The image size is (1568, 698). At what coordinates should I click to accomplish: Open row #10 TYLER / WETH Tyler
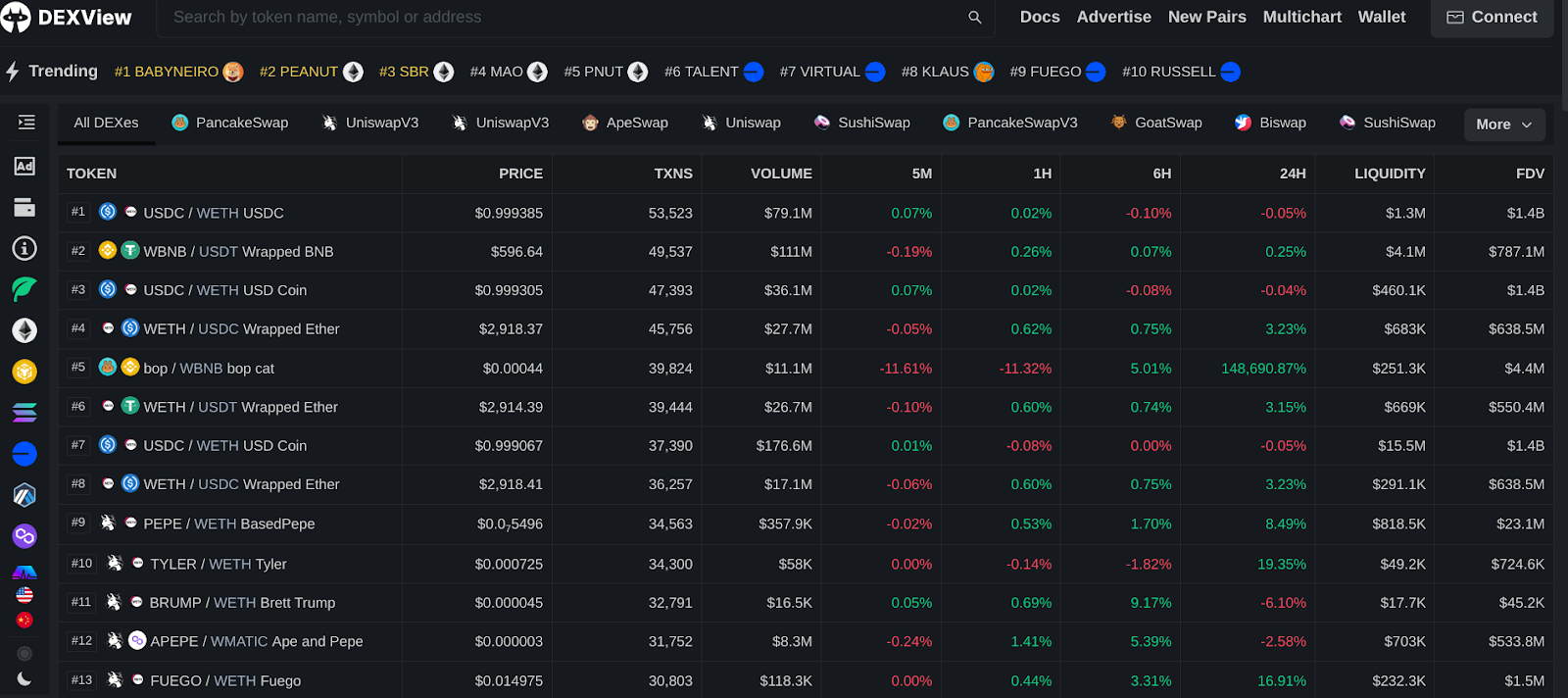tap(806, 564)
